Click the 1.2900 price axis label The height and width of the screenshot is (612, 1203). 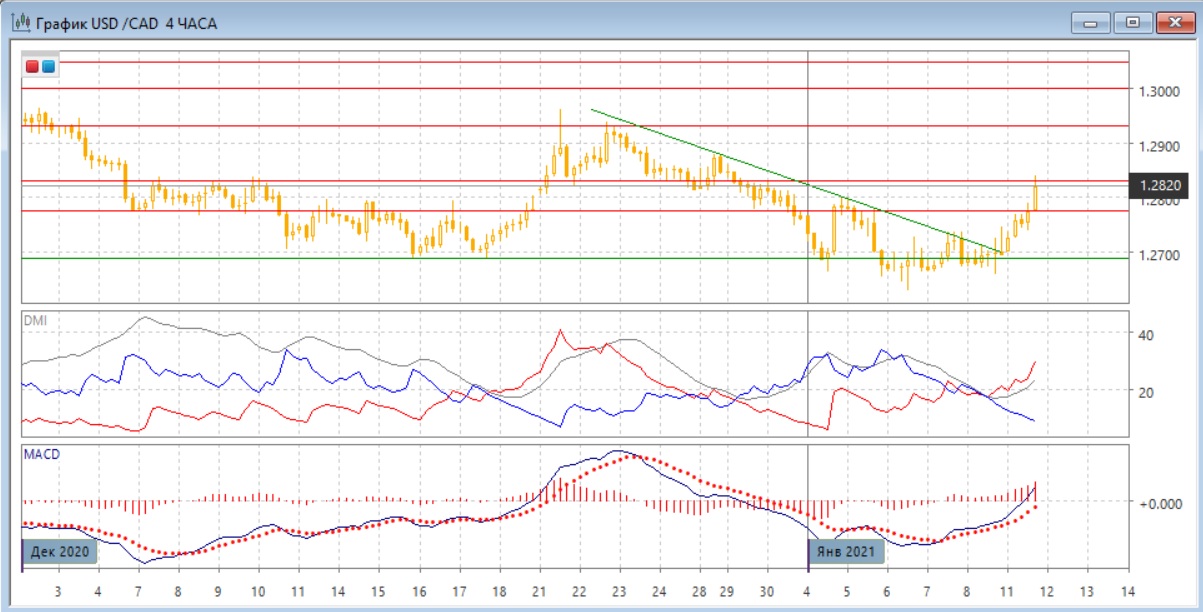click(1161, 146)
